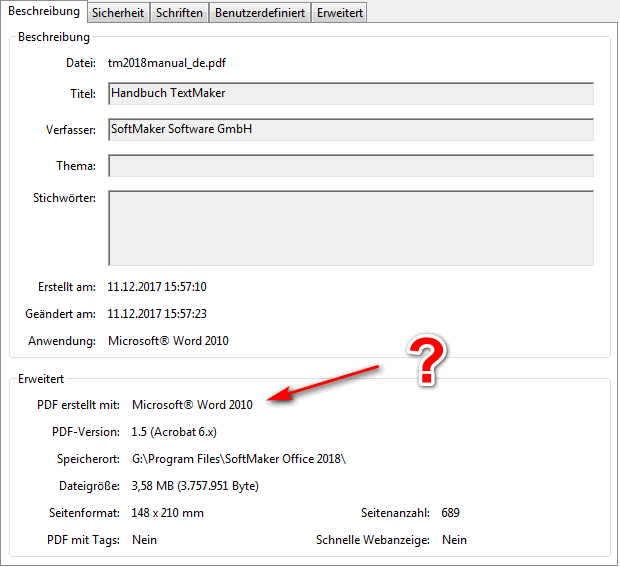Click the Seitenanzahl: label
The height and width of the screenshot is (567, 620).
[x=395, y=513]
